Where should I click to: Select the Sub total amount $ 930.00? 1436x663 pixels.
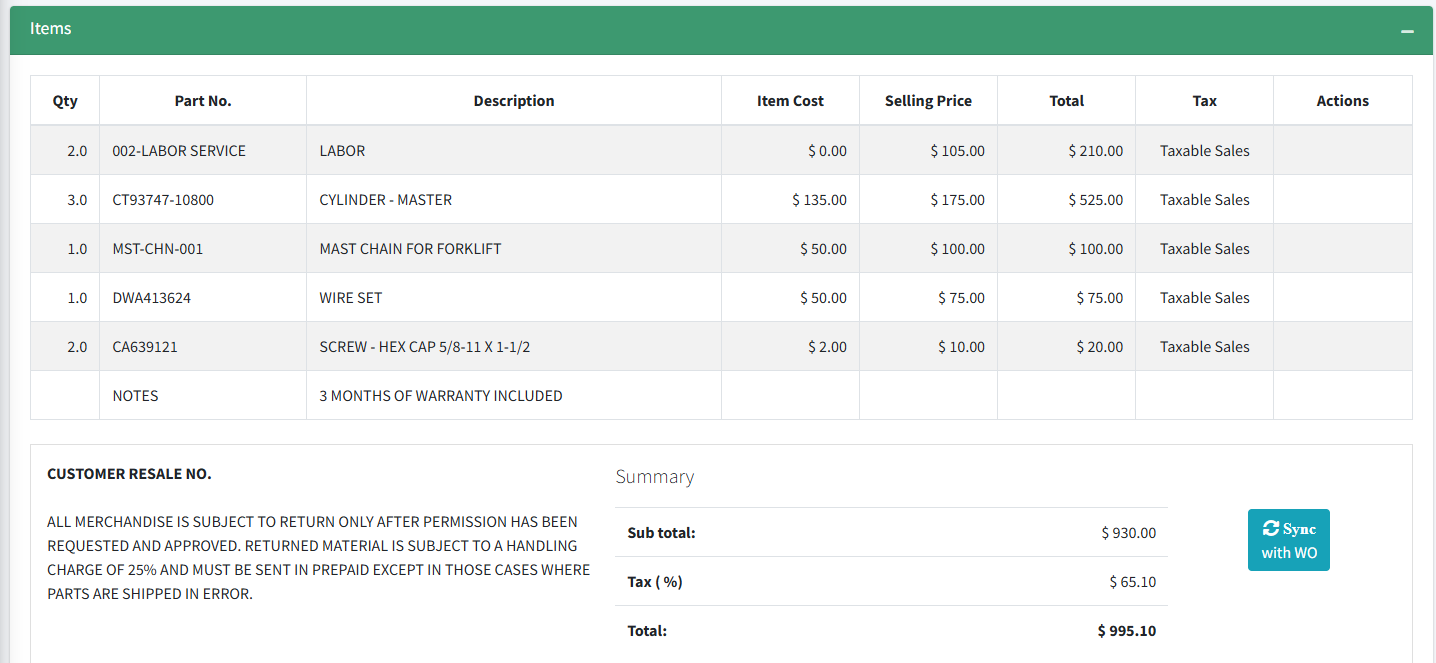[1128, 533]
